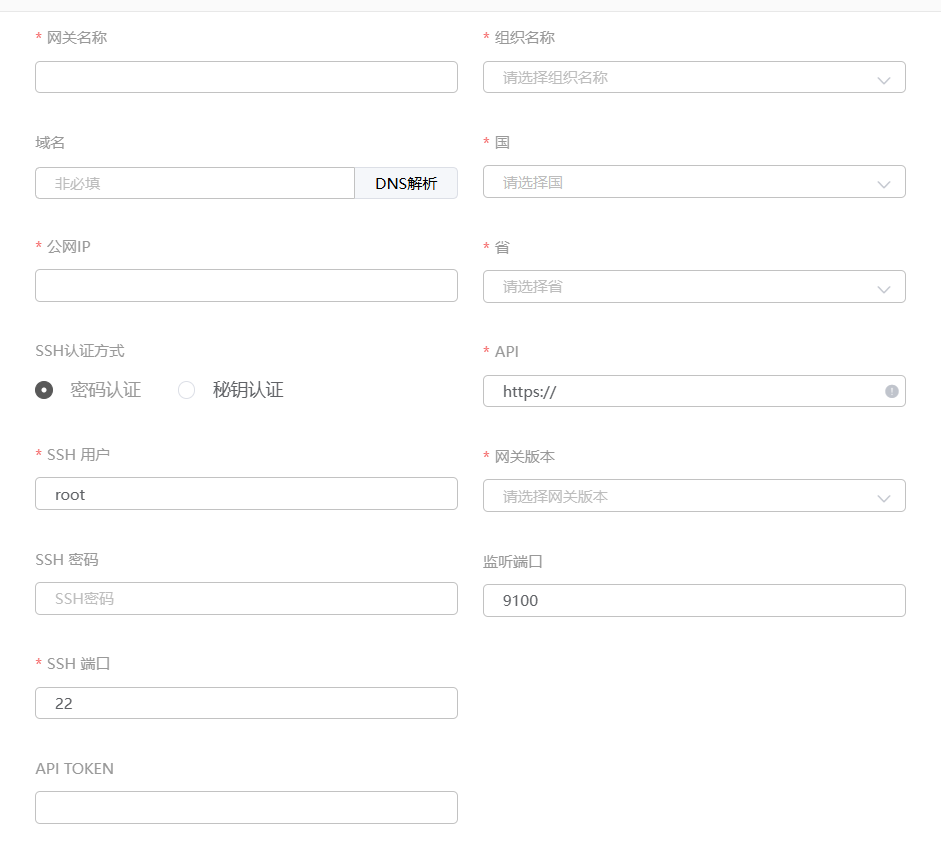
Task: Click the SSH 用户 field containing root
Action: coord(246,494)
